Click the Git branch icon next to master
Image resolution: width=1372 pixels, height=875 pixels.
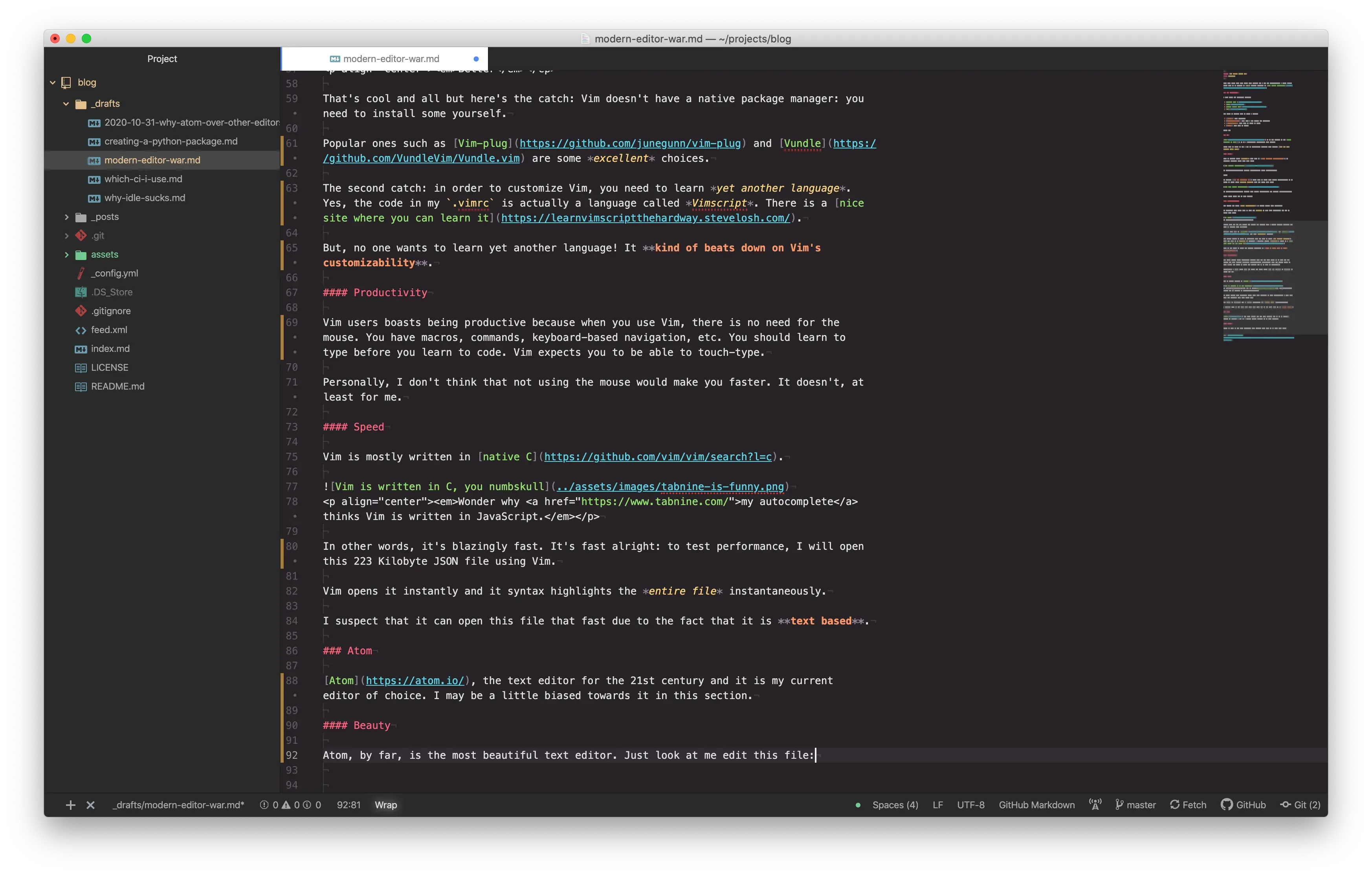(1120, 805)
